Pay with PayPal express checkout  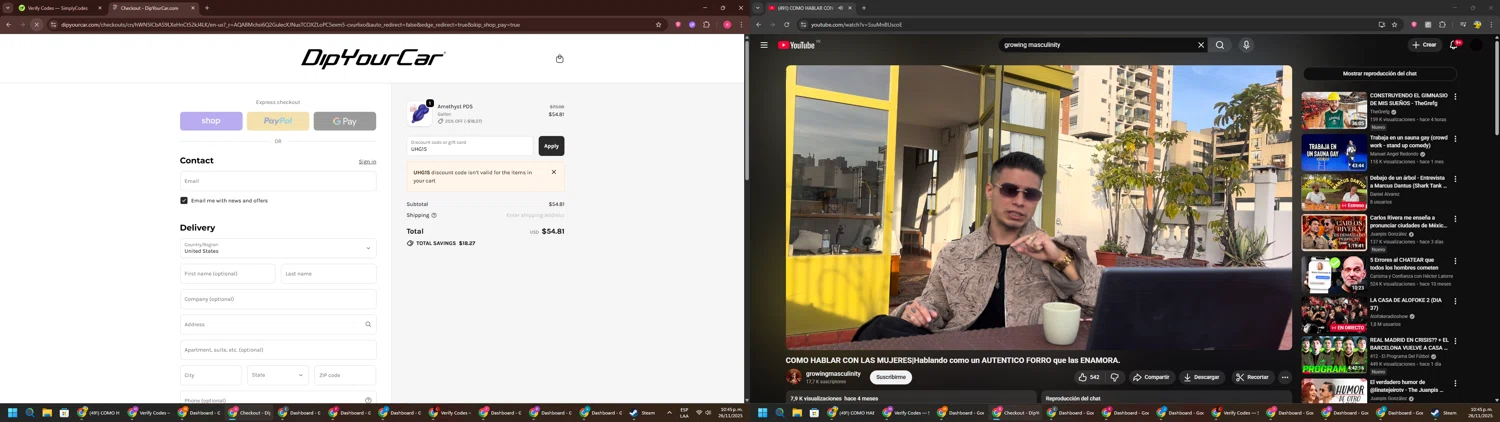pyautogui.click(x=278, y=121)
